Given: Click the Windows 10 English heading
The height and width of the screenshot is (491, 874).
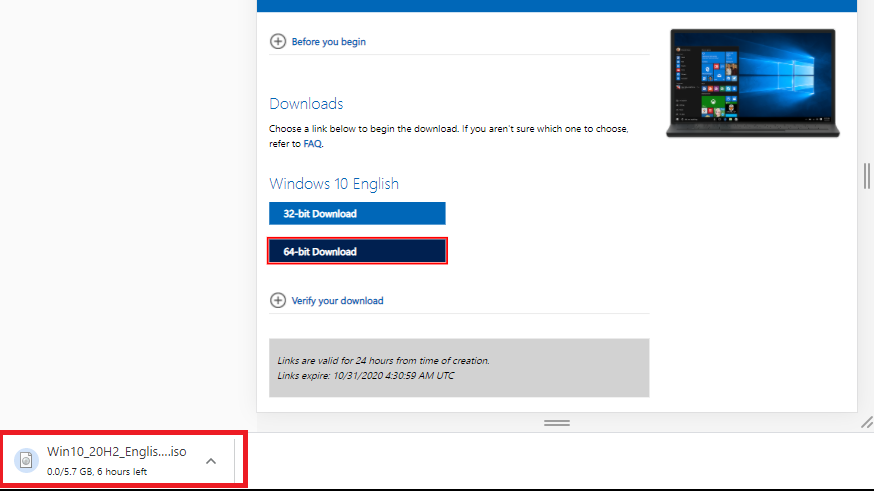Looking at the screenshot, I should coord(334,183).
